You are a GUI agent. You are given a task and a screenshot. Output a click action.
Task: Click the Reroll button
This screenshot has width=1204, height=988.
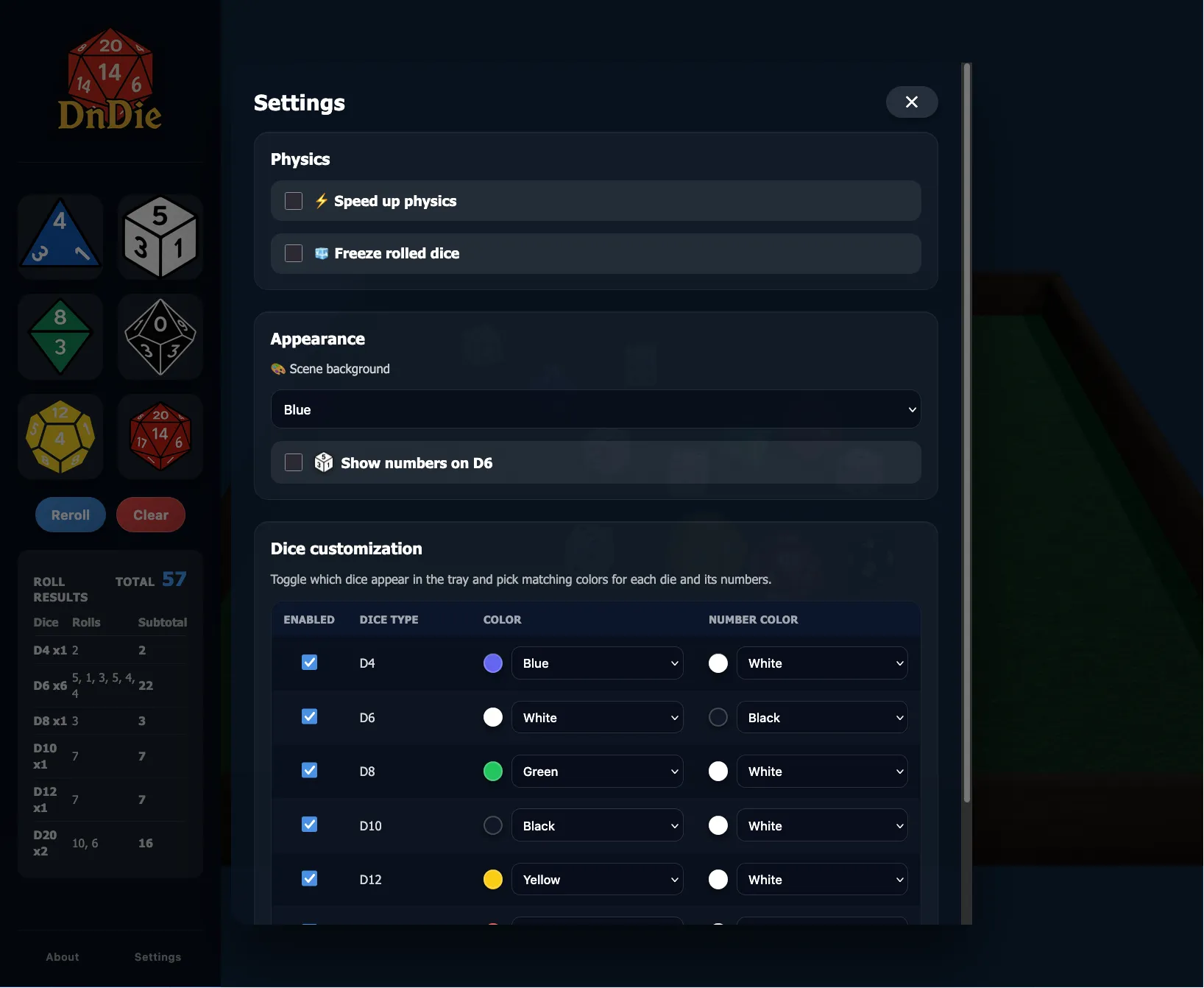click(71, 515)
